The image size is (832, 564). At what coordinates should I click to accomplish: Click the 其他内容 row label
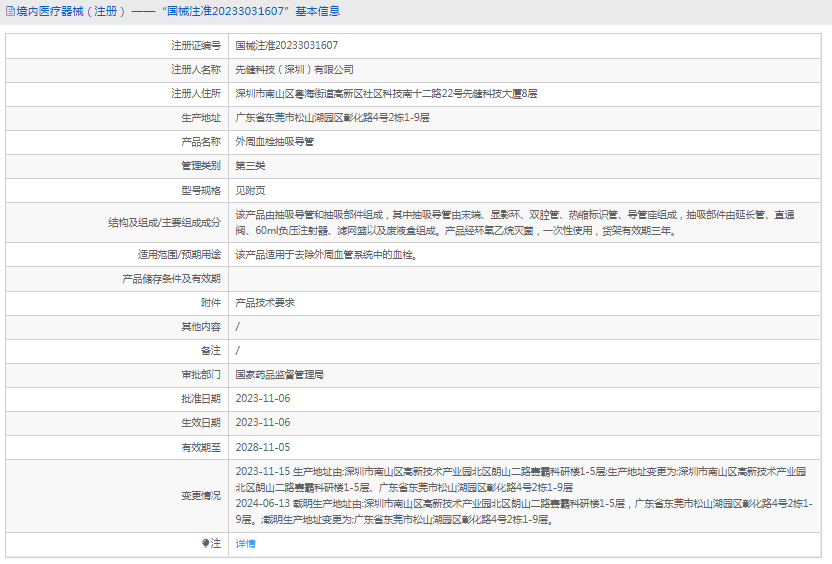(201, 327)
